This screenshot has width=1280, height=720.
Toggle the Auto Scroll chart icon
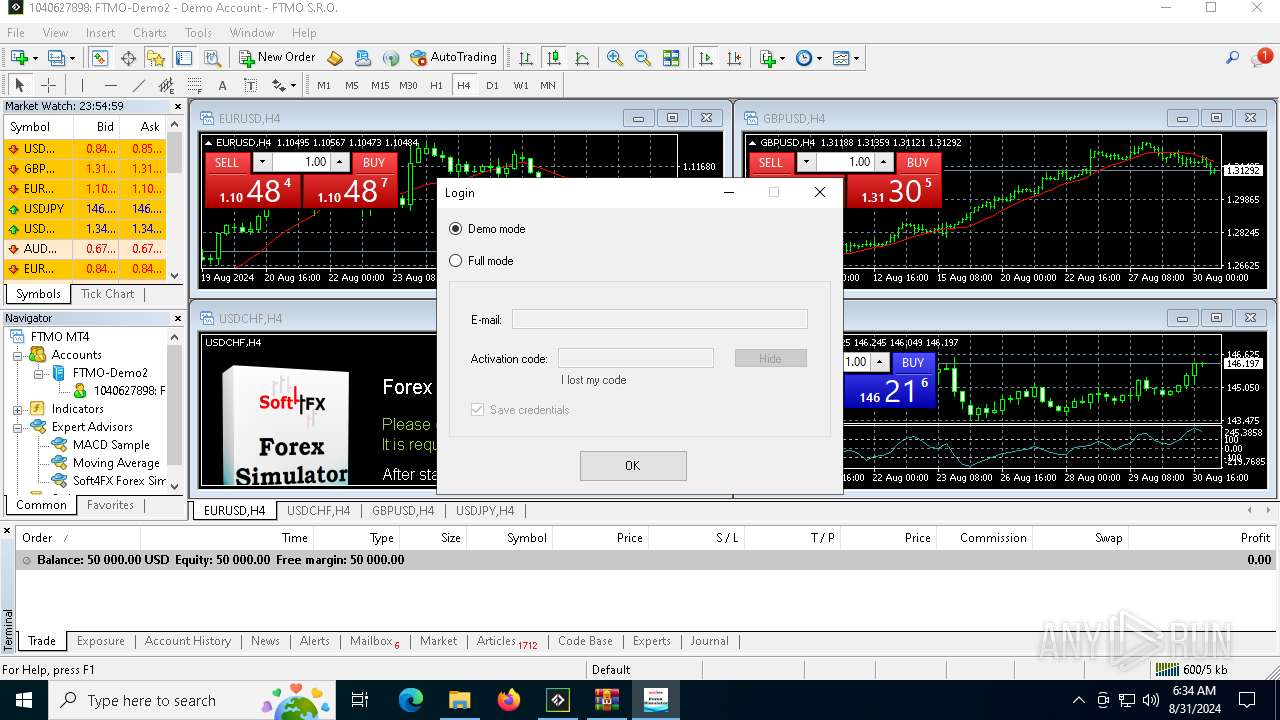point(706,58)
